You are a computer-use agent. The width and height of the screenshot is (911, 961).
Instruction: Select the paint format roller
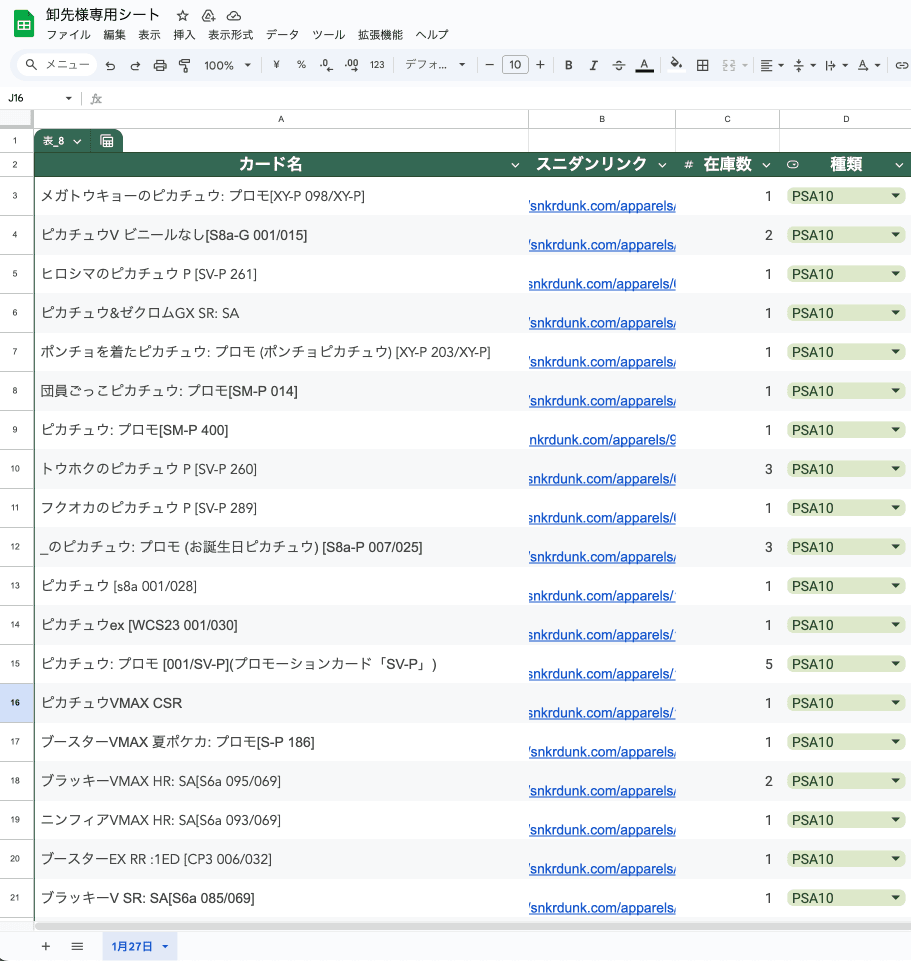point(185,65)
